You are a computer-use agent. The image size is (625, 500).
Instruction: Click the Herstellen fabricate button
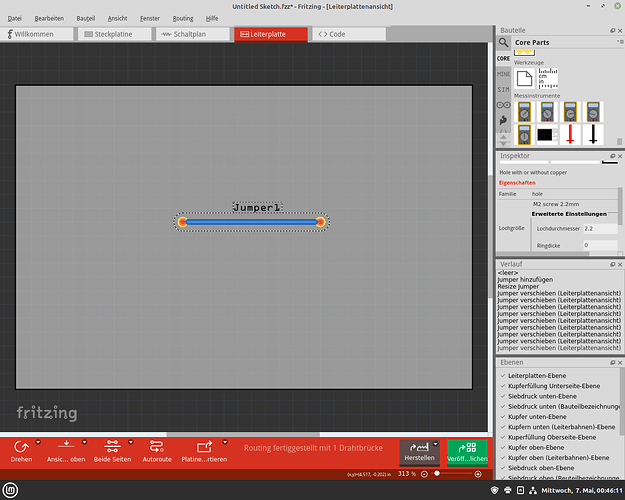(419, 452)
